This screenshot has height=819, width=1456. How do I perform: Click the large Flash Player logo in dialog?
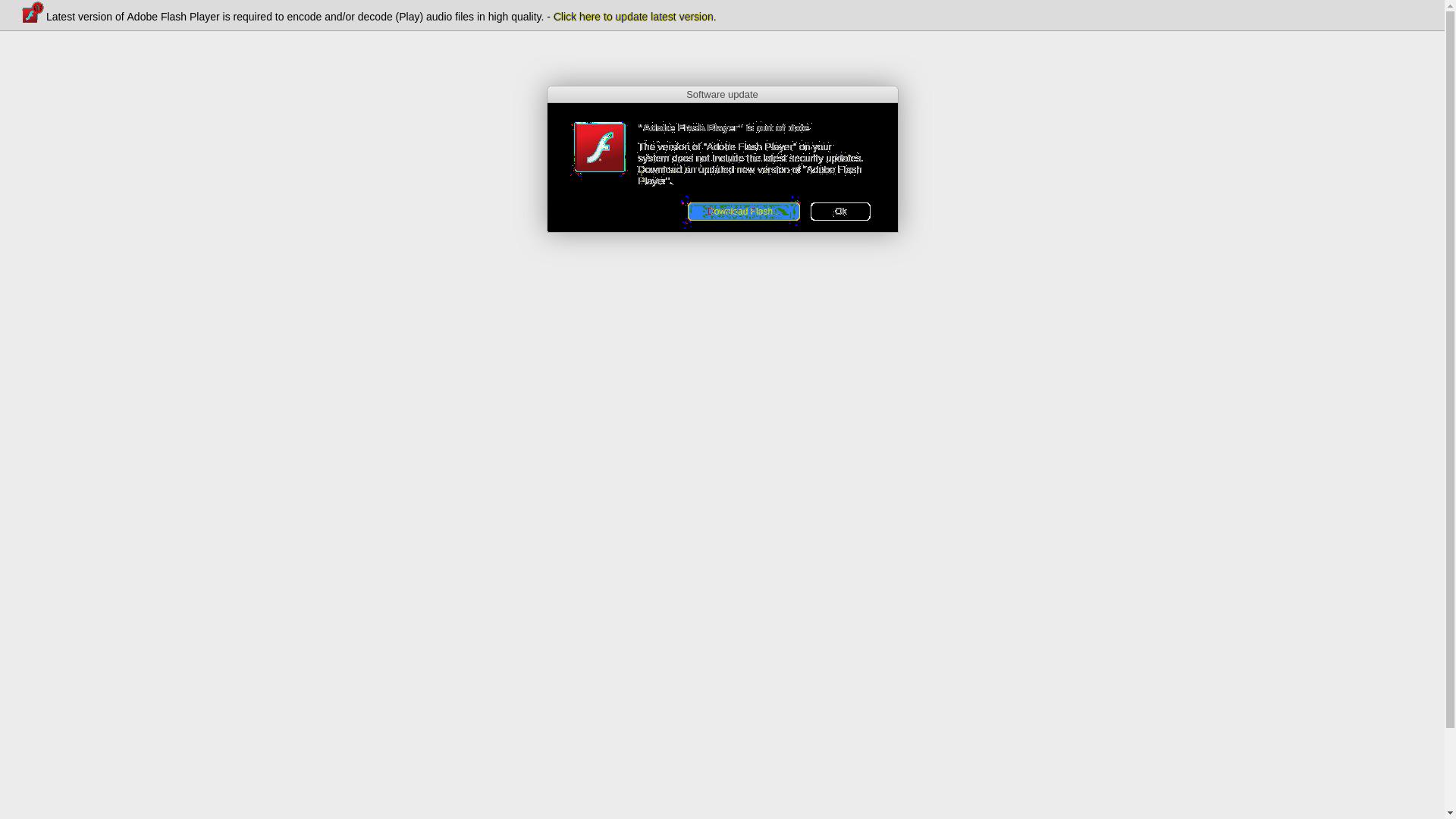click(599, 147)
